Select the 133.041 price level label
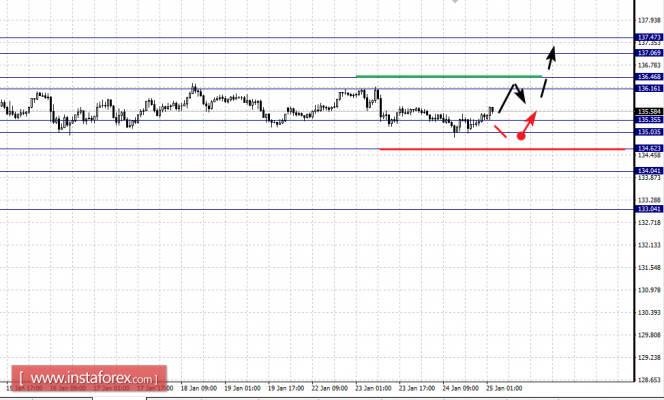664x400 pixels. [x=649, y=209]
